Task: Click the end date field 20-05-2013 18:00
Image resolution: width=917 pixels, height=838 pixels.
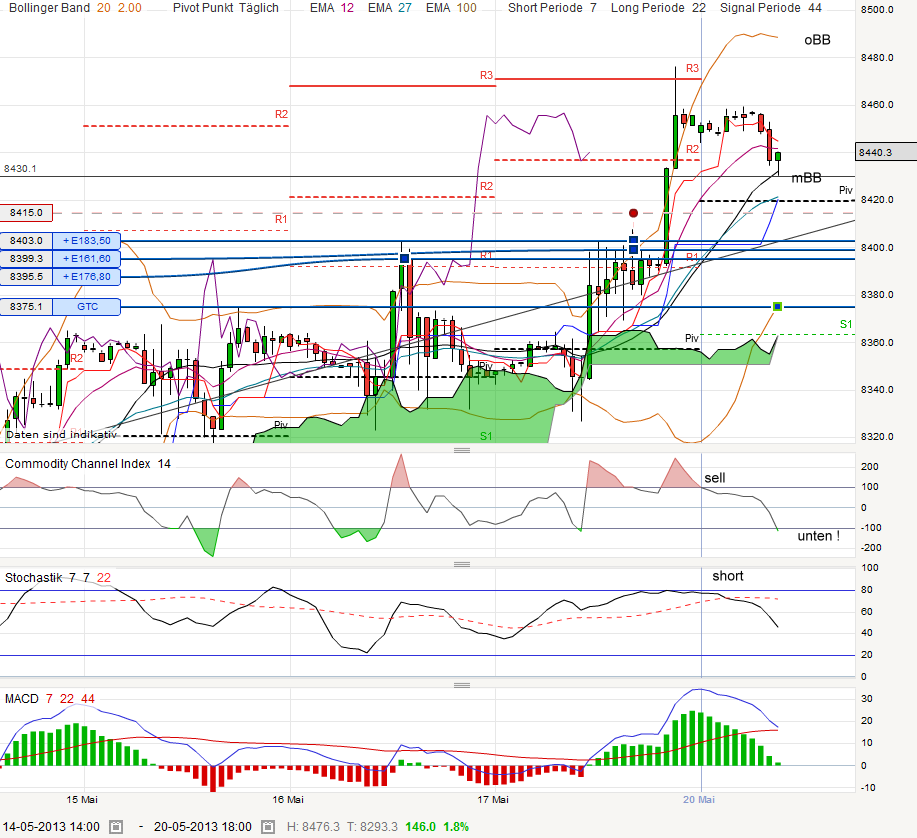Action: click(x=203, y=827)
